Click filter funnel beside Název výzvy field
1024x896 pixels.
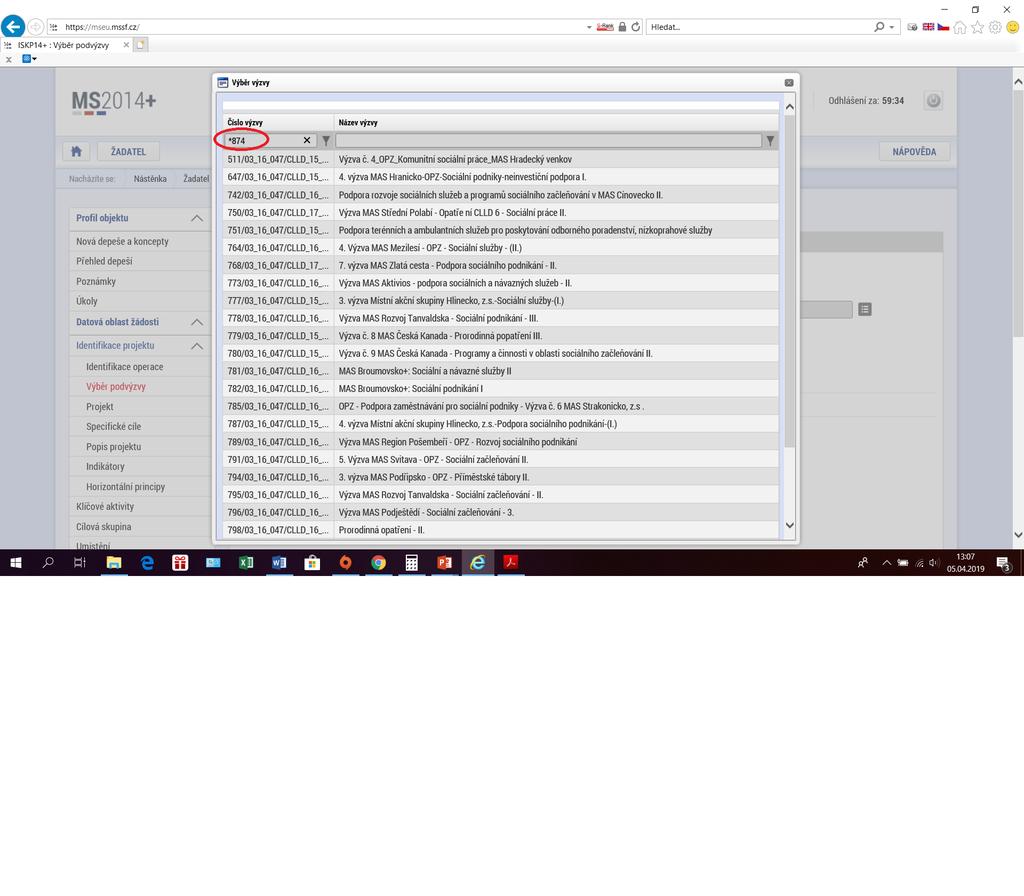point(770,140)
